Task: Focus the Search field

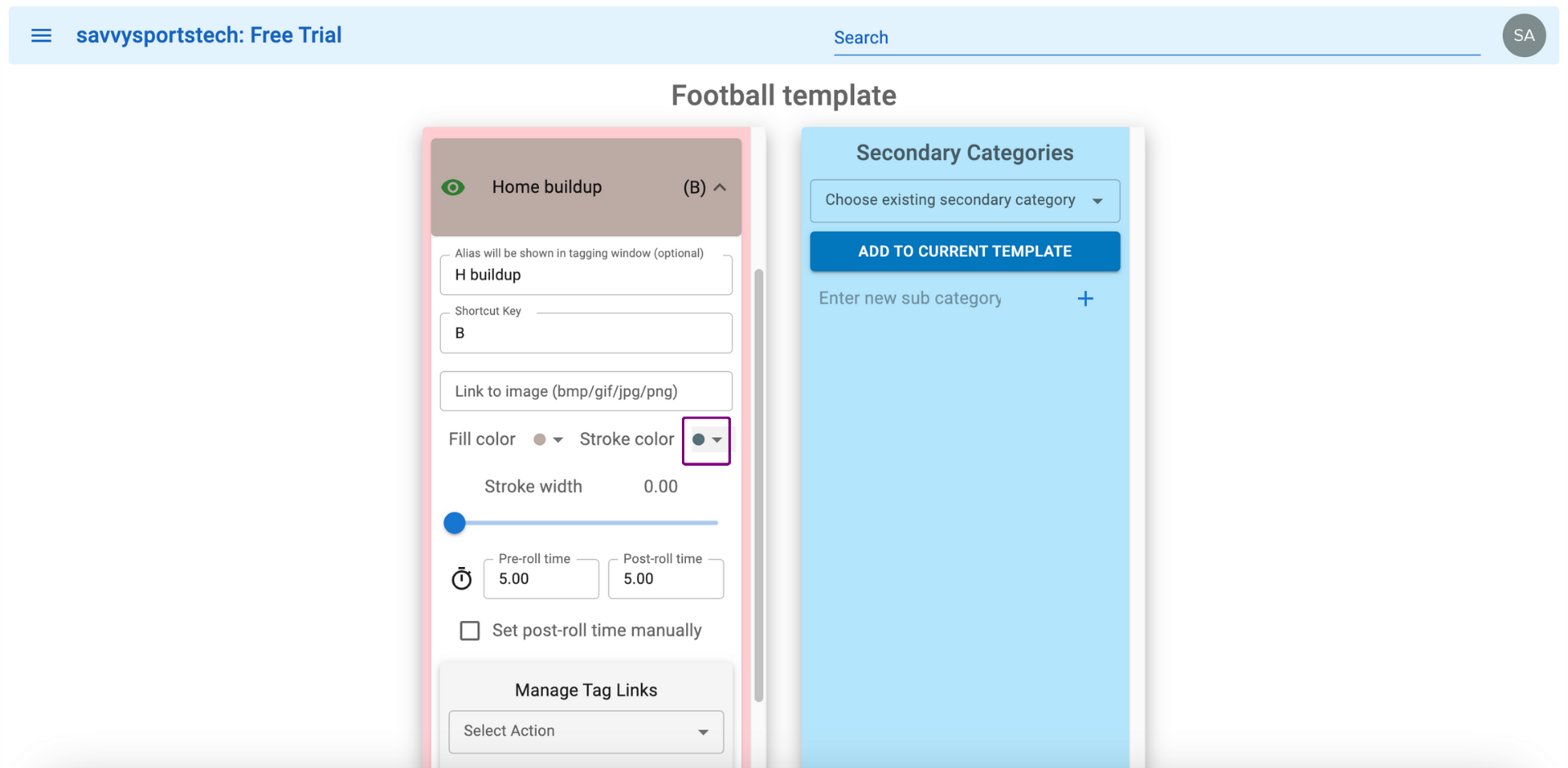Action: (x=1156, y=38)
